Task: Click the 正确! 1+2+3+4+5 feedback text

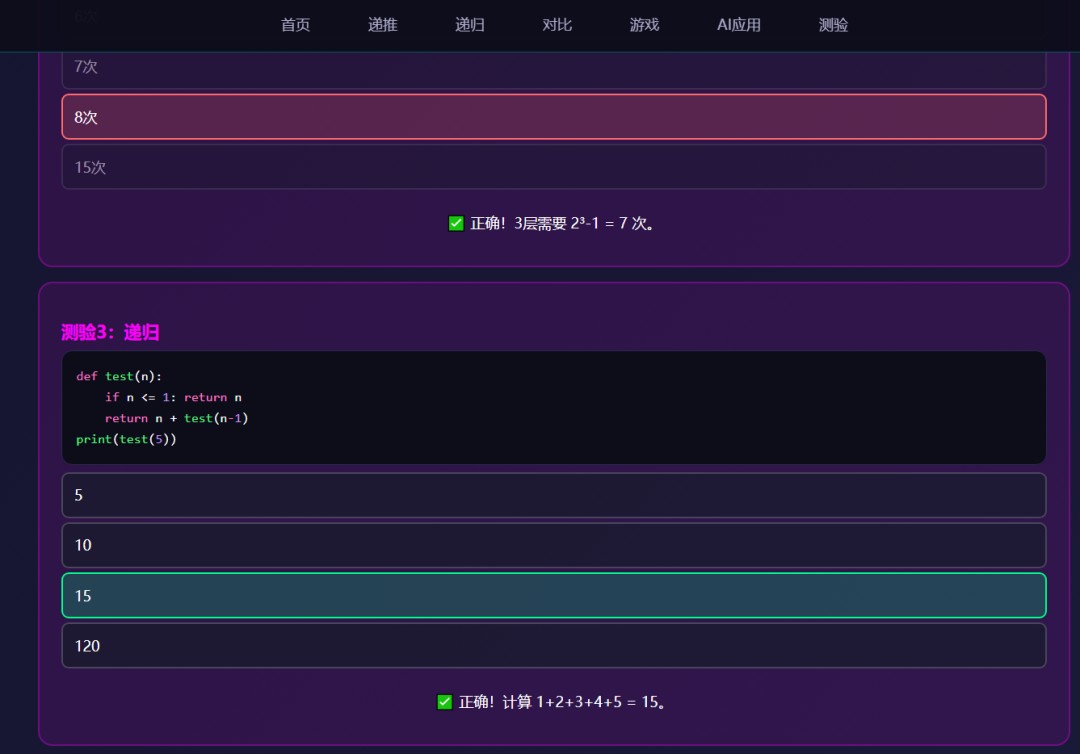Action: [562, 701]
